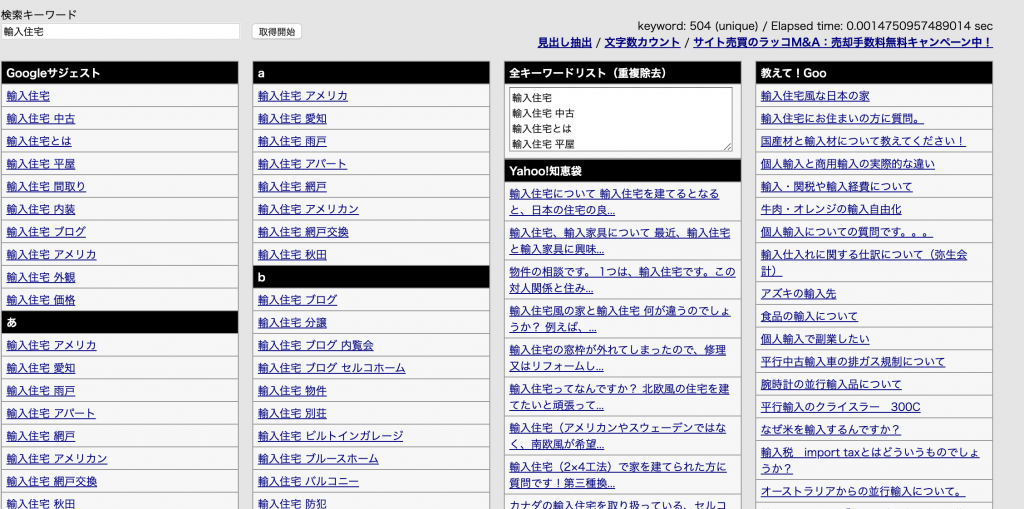Screen dimensions: 1024x509
Task: Open the 物件の相談です question link
Action: point(622,280)
